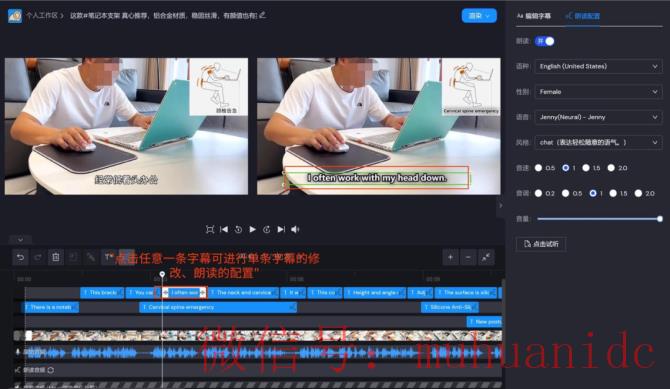Image resolution: width=670 pixels, height=389 pixels.
Task: Jump to the end of the video
Action: pyautogui.click(x=281, y=230)
